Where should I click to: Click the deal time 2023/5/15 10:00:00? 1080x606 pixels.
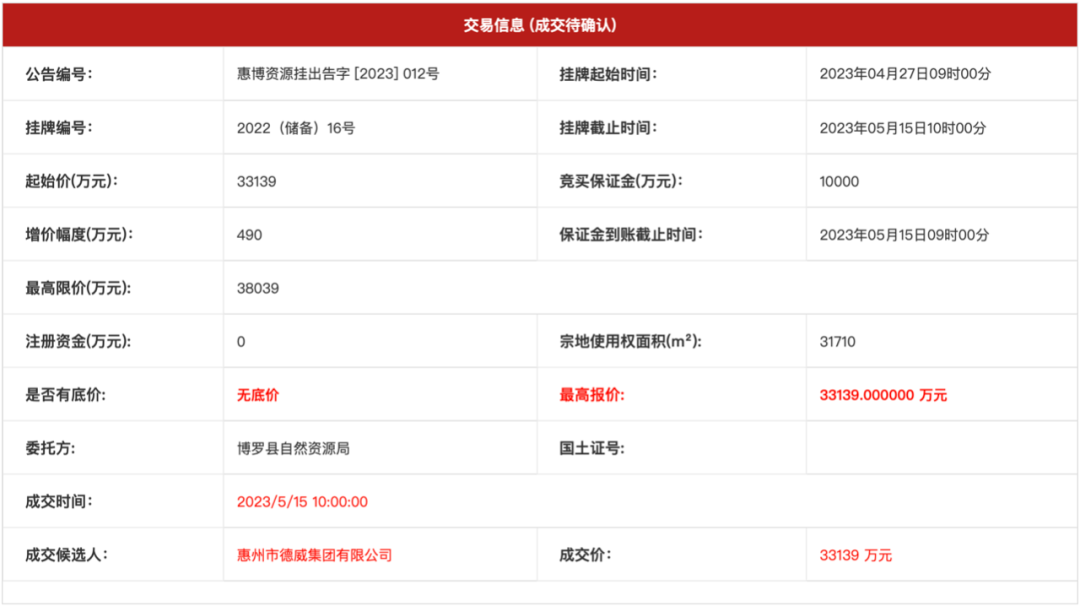[x=302, y=502]
